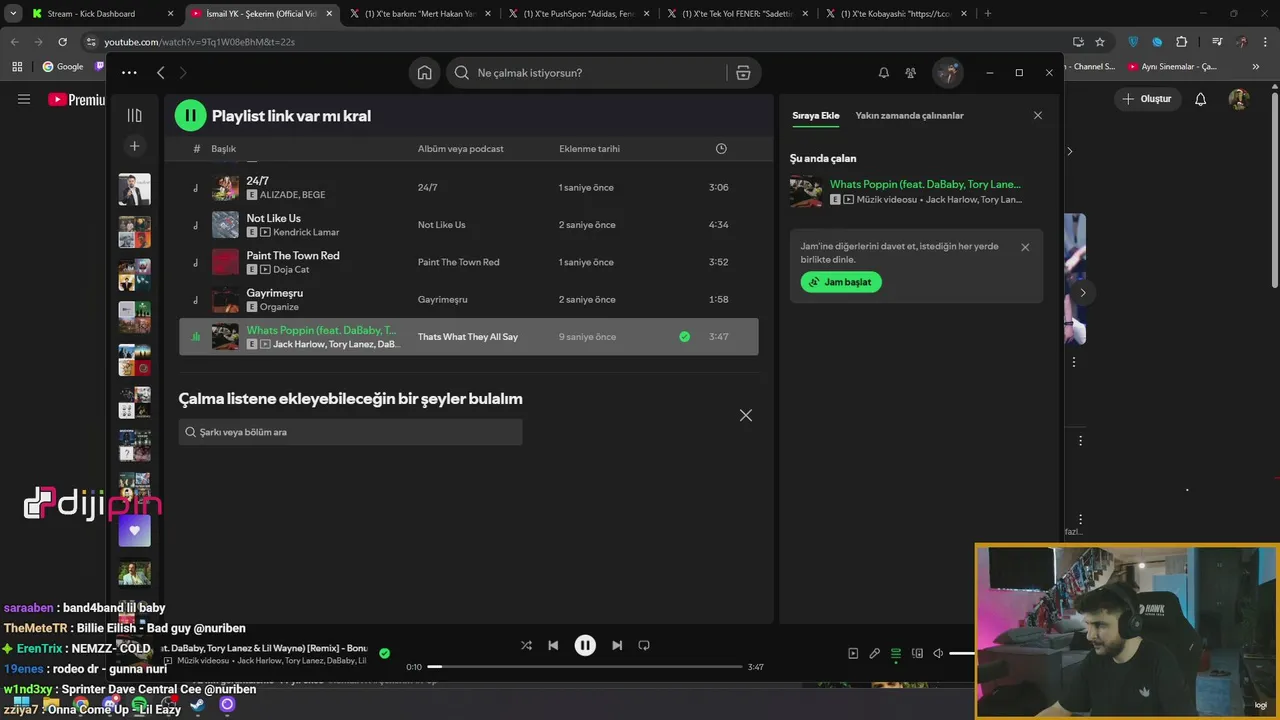The image size is (1280, 720).
Task: Open Spotify notifications bell
Action: [x=884, y=73]
